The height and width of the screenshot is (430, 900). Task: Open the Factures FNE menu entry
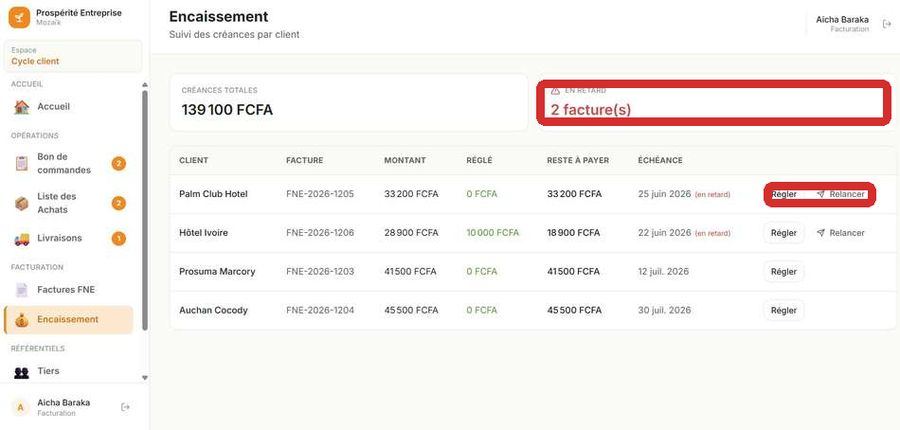coord(68,290)
